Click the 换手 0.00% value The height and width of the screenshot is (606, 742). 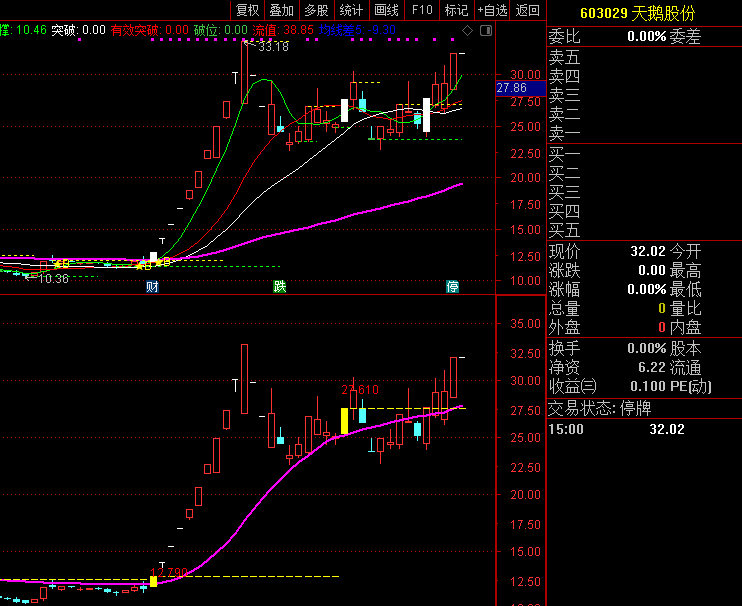[646, 349]
